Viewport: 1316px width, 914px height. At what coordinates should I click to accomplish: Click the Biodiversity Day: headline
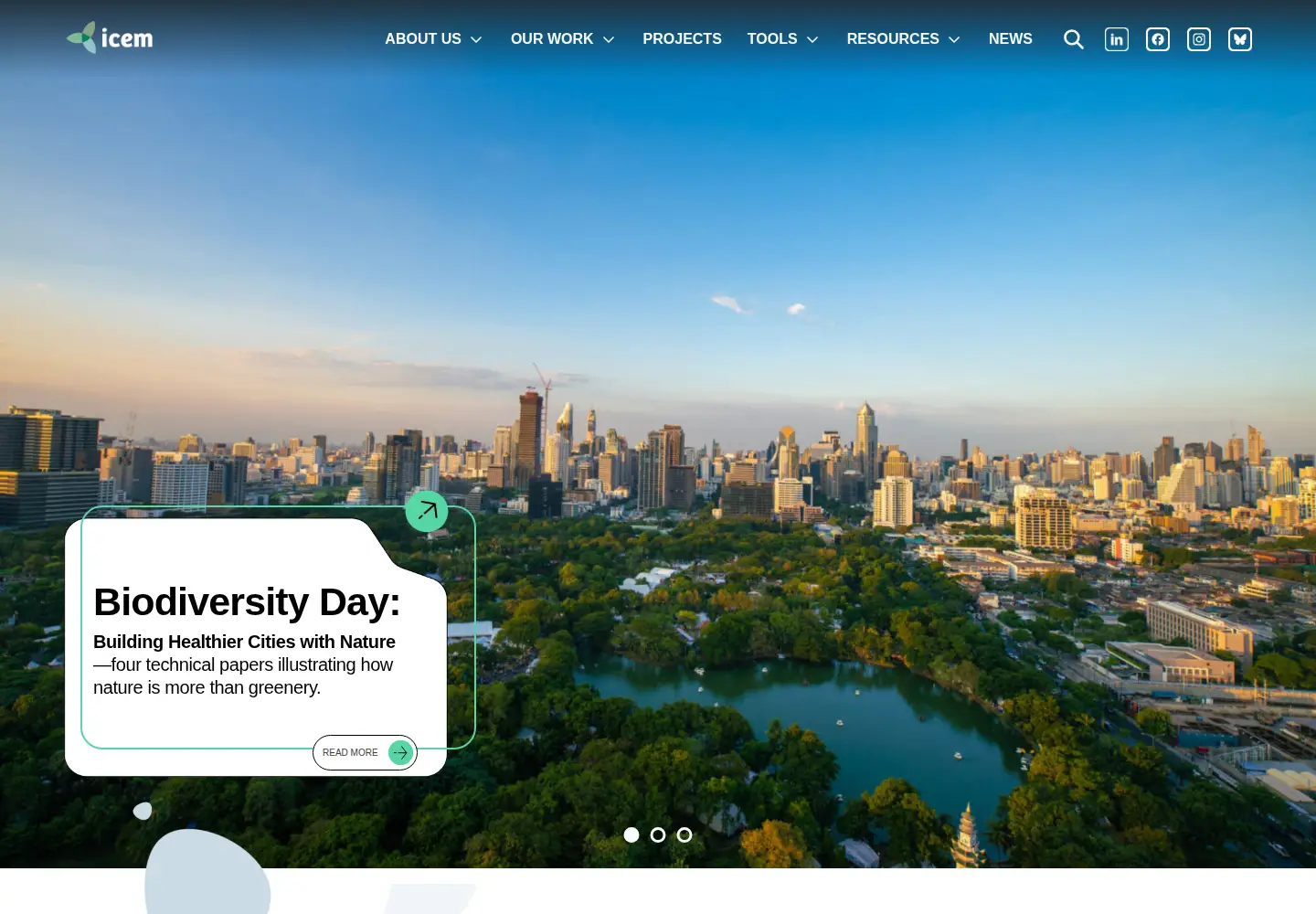(x=247, y=602)
